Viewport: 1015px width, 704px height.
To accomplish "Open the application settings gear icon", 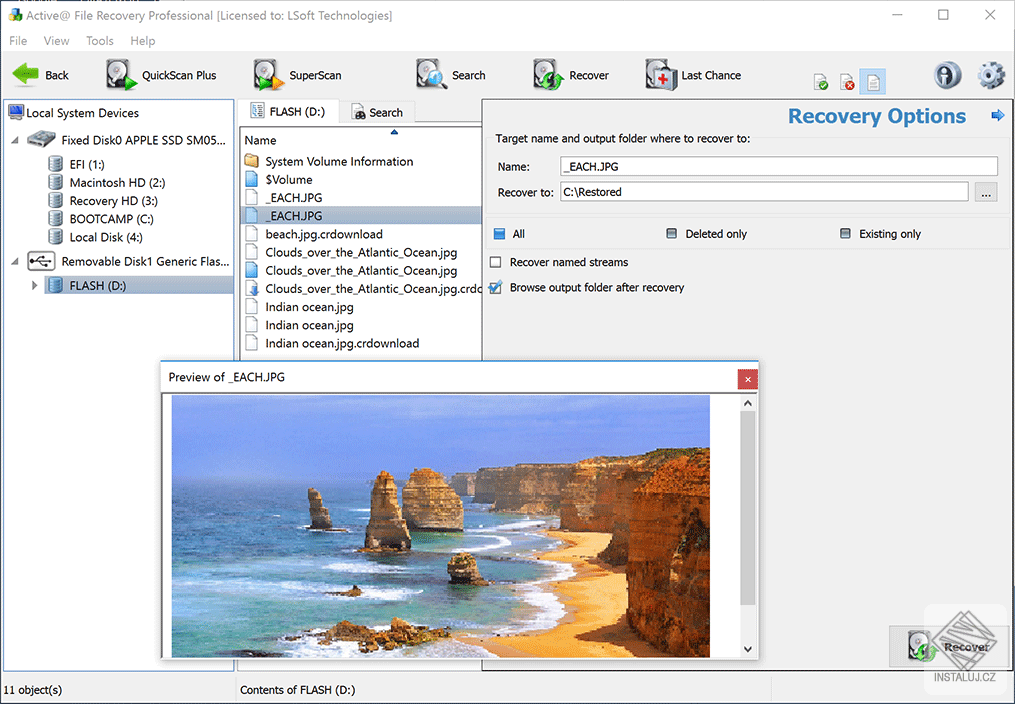I will point(990,75).
